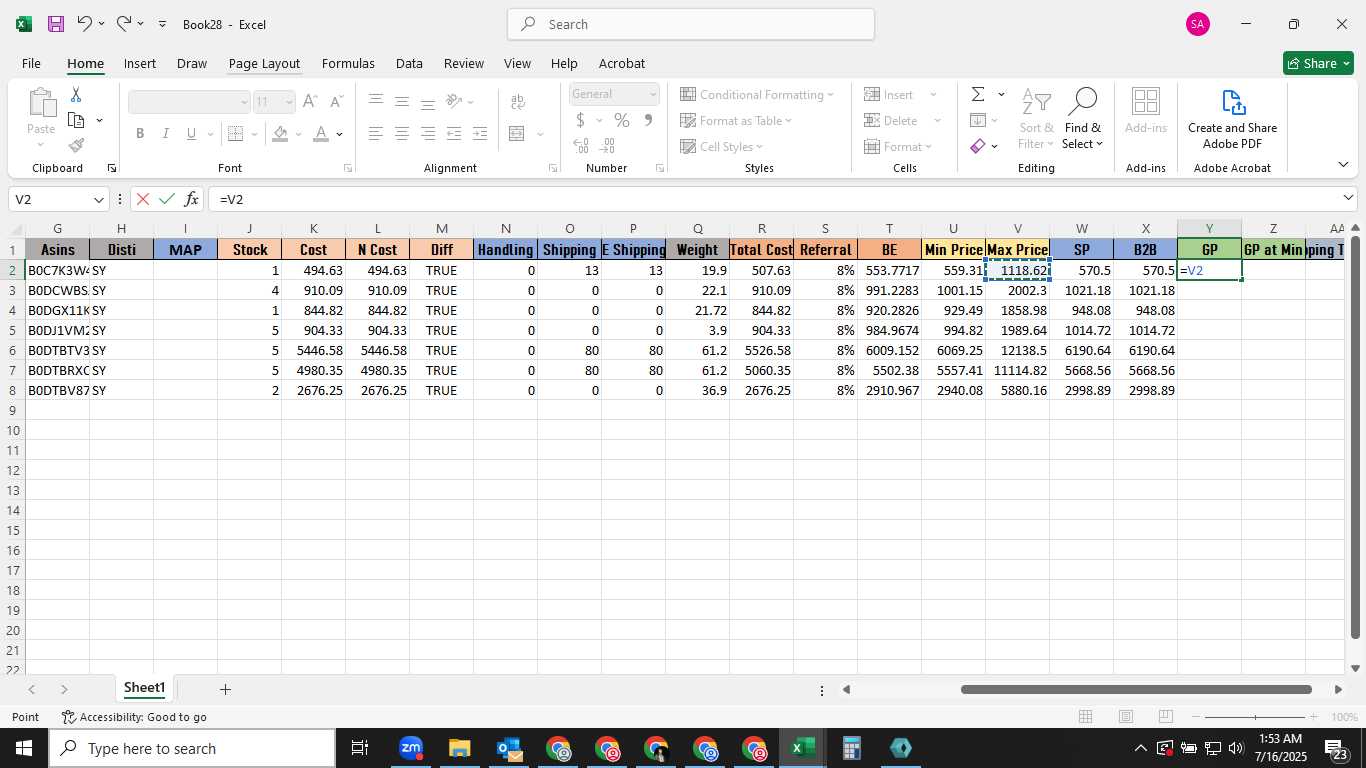Image resolution: width=1366 pixels, height=768 pixels.
Task: Click the Increase Font Size icon
Action: [310, 101]
